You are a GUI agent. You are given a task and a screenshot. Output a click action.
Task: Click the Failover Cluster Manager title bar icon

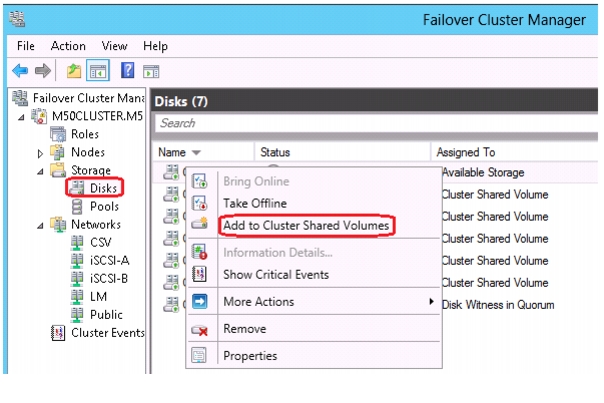pyautogui.click(x=17, y=19)
